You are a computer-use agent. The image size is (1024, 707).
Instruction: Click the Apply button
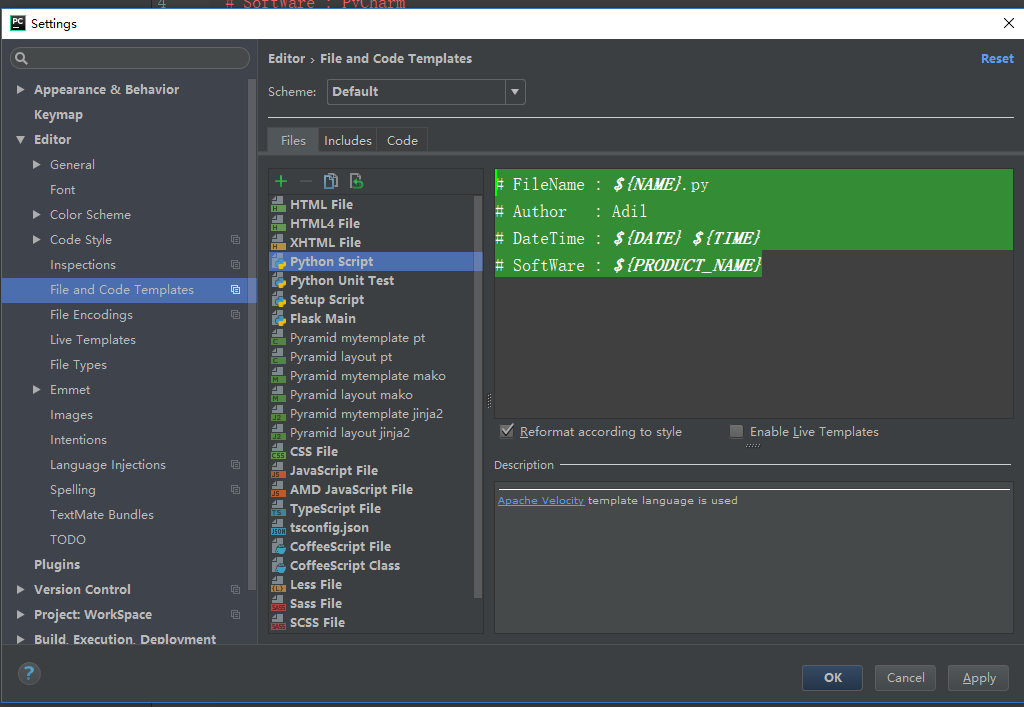tap(978, 678)
